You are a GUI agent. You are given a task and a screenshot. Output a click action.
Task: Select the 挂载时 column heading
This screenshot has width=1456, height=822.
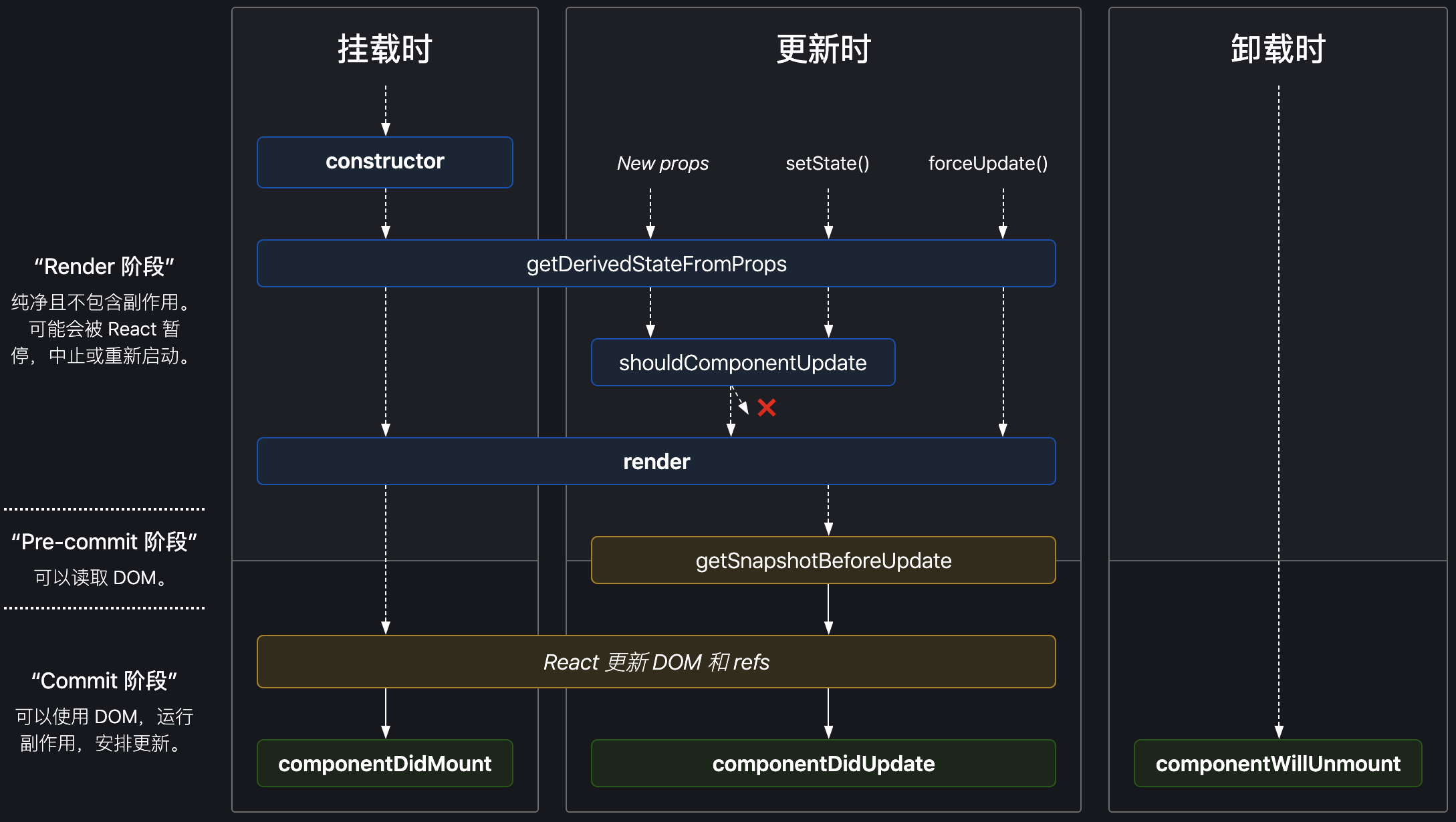(x=384, y=49)
